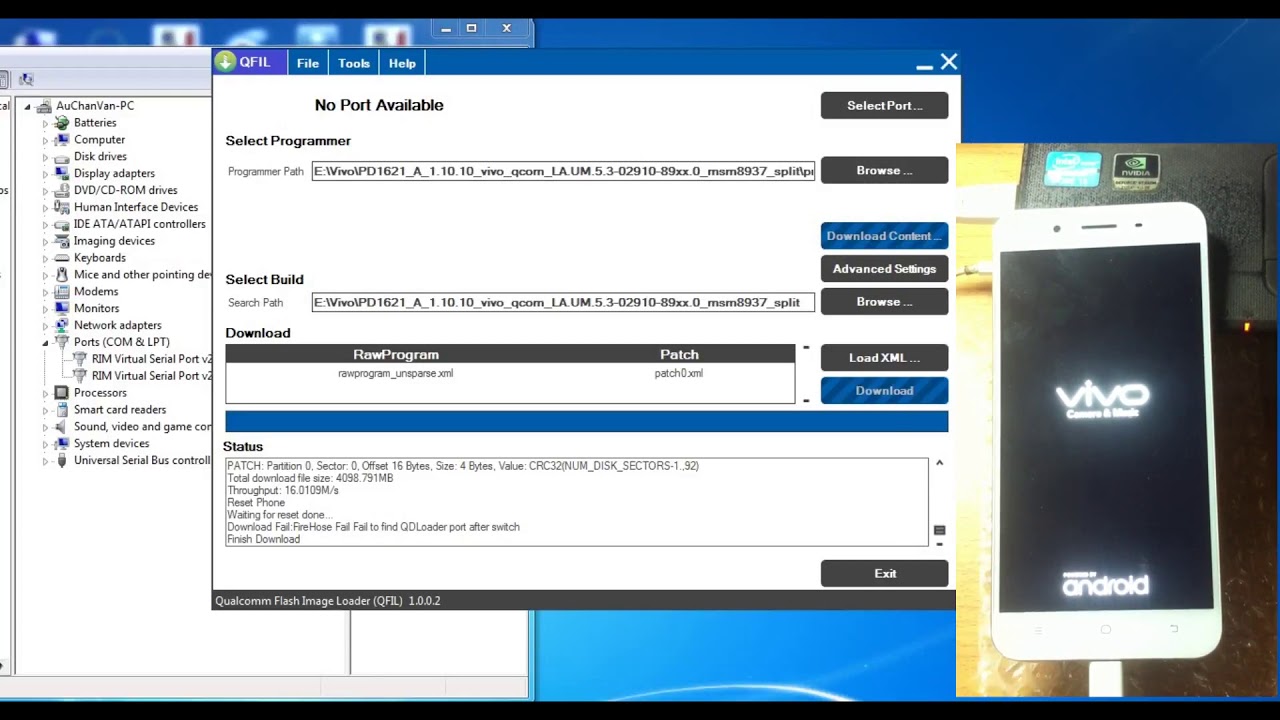The image size is (1280, 720).
Task: Click the Ports (COM & LPT) icon
Action: click(x=62, y=342)
